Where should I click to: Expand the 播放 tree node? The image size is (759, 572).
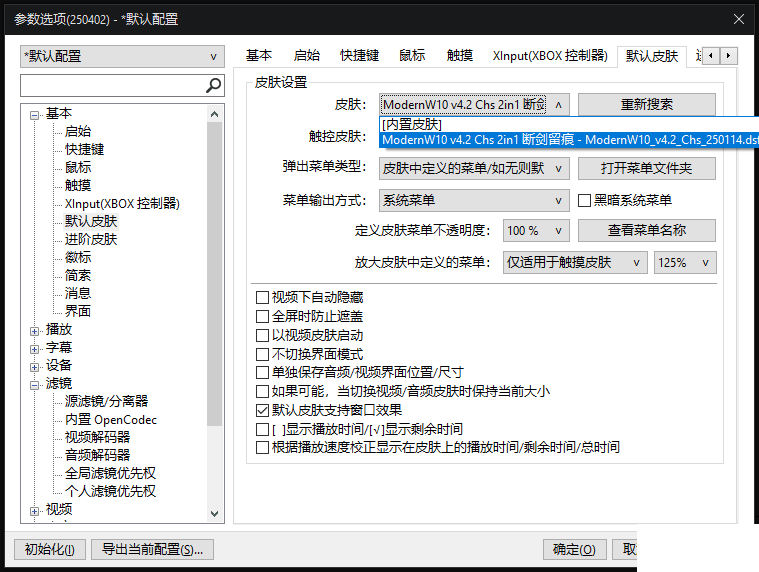(x=35, y=330)
